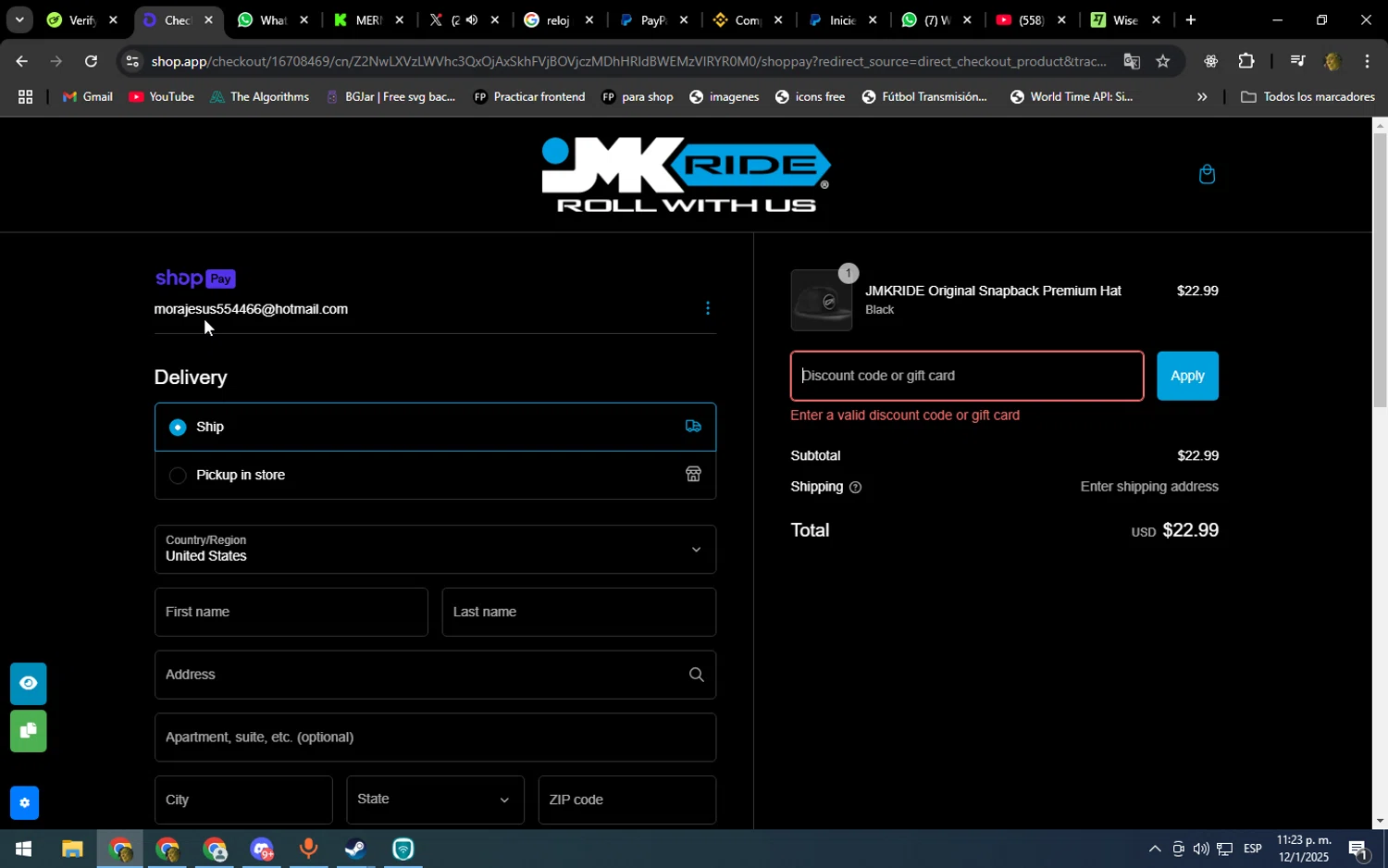This screenshot has height=868, width=1388.
Task: Open the media control icon in toolbar
Action: (1297, 61)
